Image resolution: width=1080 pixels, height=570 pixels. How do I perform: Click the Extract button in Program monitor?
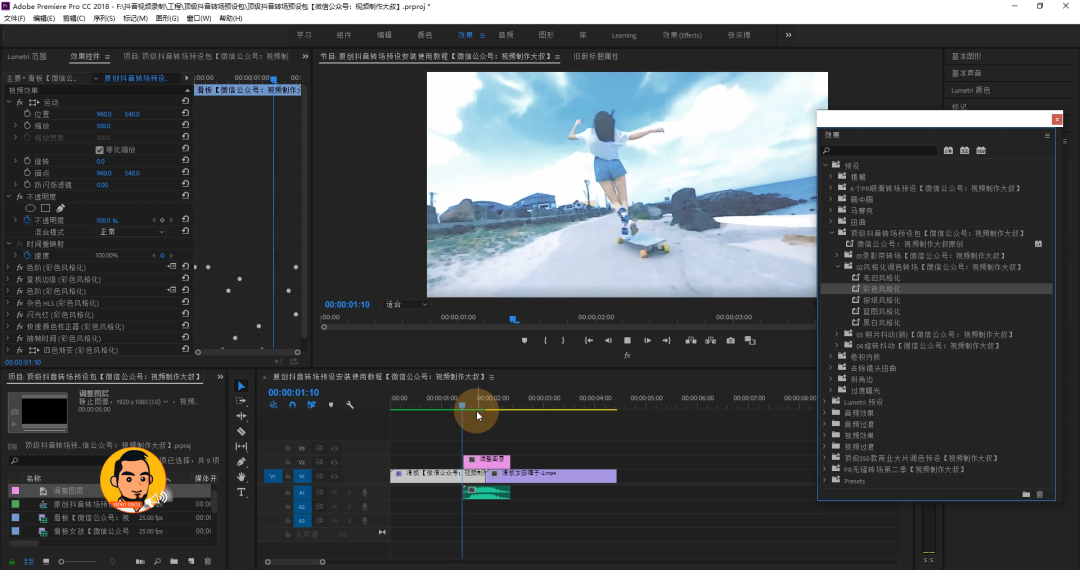710,340
